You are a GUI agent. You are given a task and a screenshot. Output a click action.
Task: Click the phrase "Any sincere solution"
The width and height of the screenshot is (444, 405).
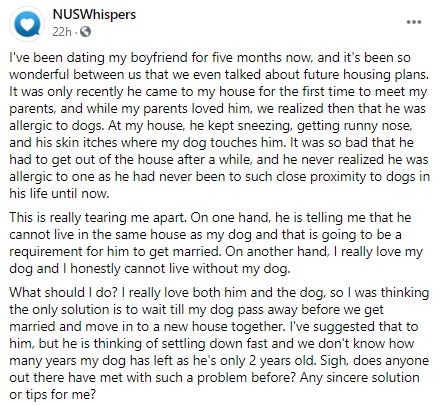(359, 377)
